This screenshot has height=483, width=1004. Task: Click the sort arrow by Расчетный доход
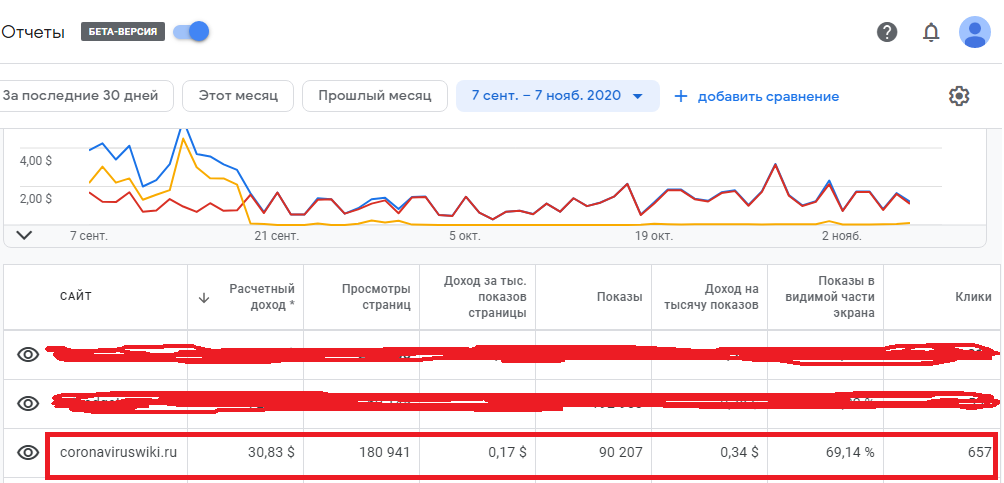coord(204,297)
